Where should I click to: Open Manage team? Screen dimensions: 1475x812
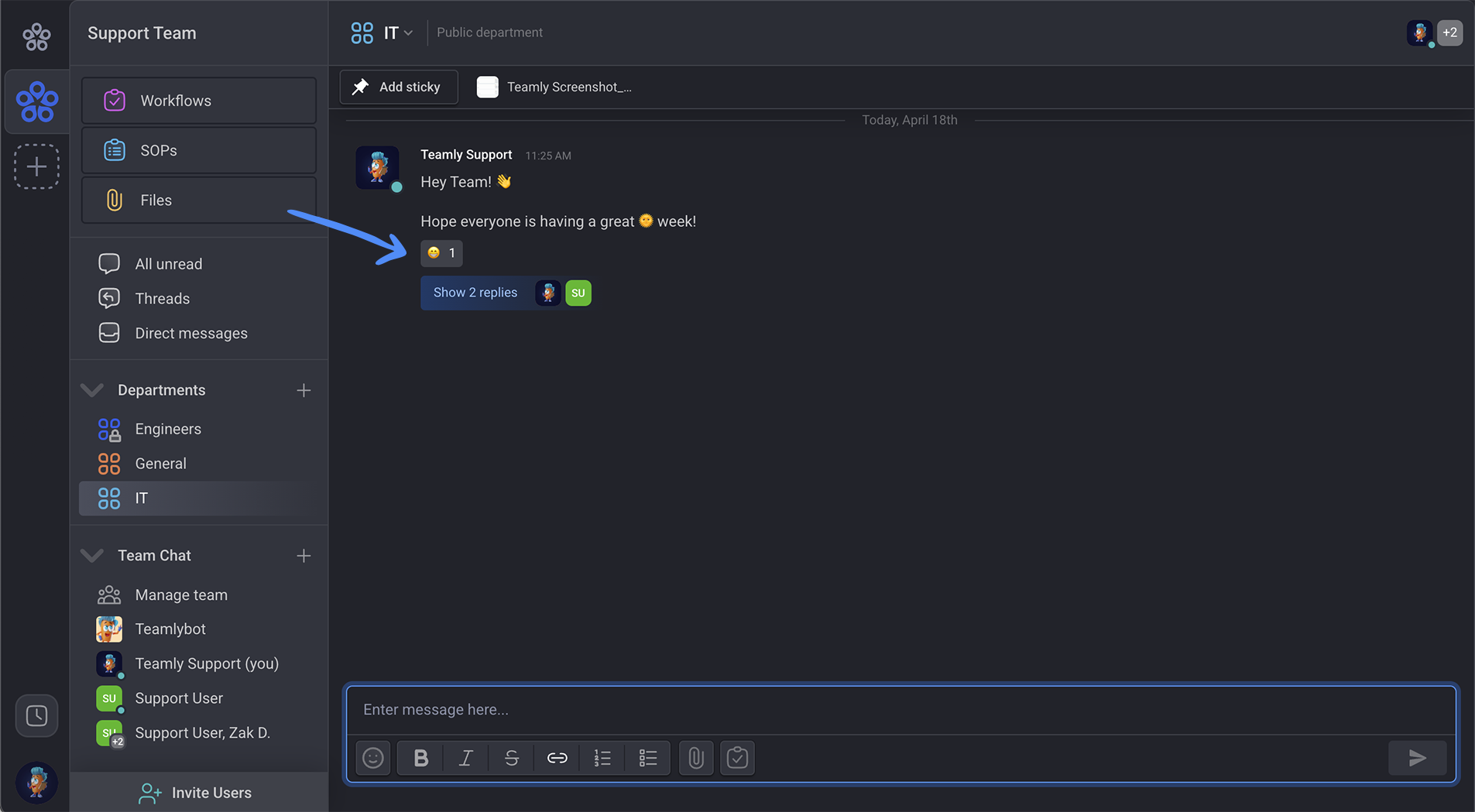pyautogui.click(x=199, y=595)
